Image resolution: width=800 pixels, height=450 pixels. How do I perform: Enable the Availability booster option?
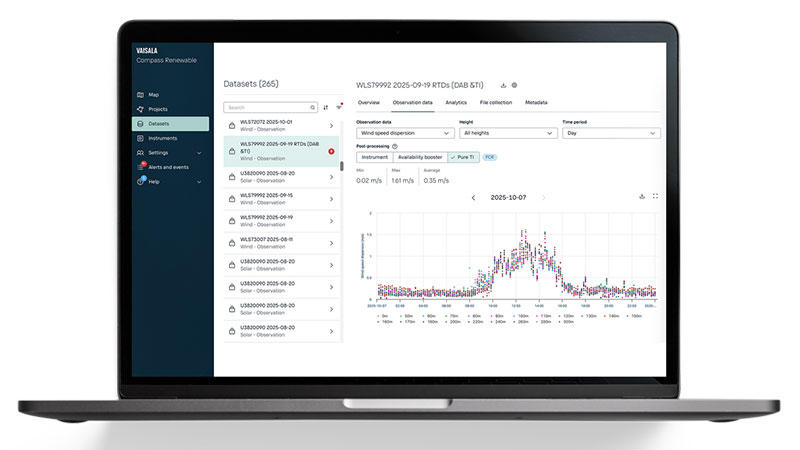click(x=419, y=157)
